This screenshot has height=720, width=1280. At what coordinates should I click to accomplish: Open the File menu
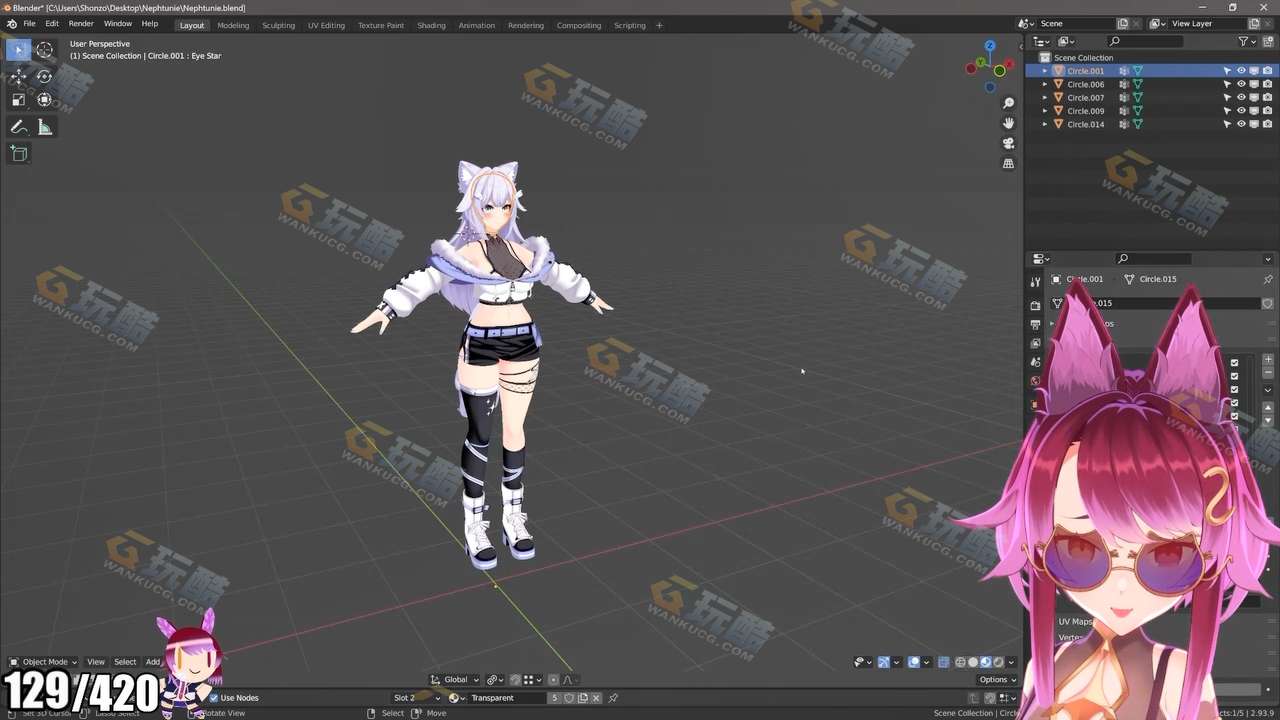[x=29, y=24]
